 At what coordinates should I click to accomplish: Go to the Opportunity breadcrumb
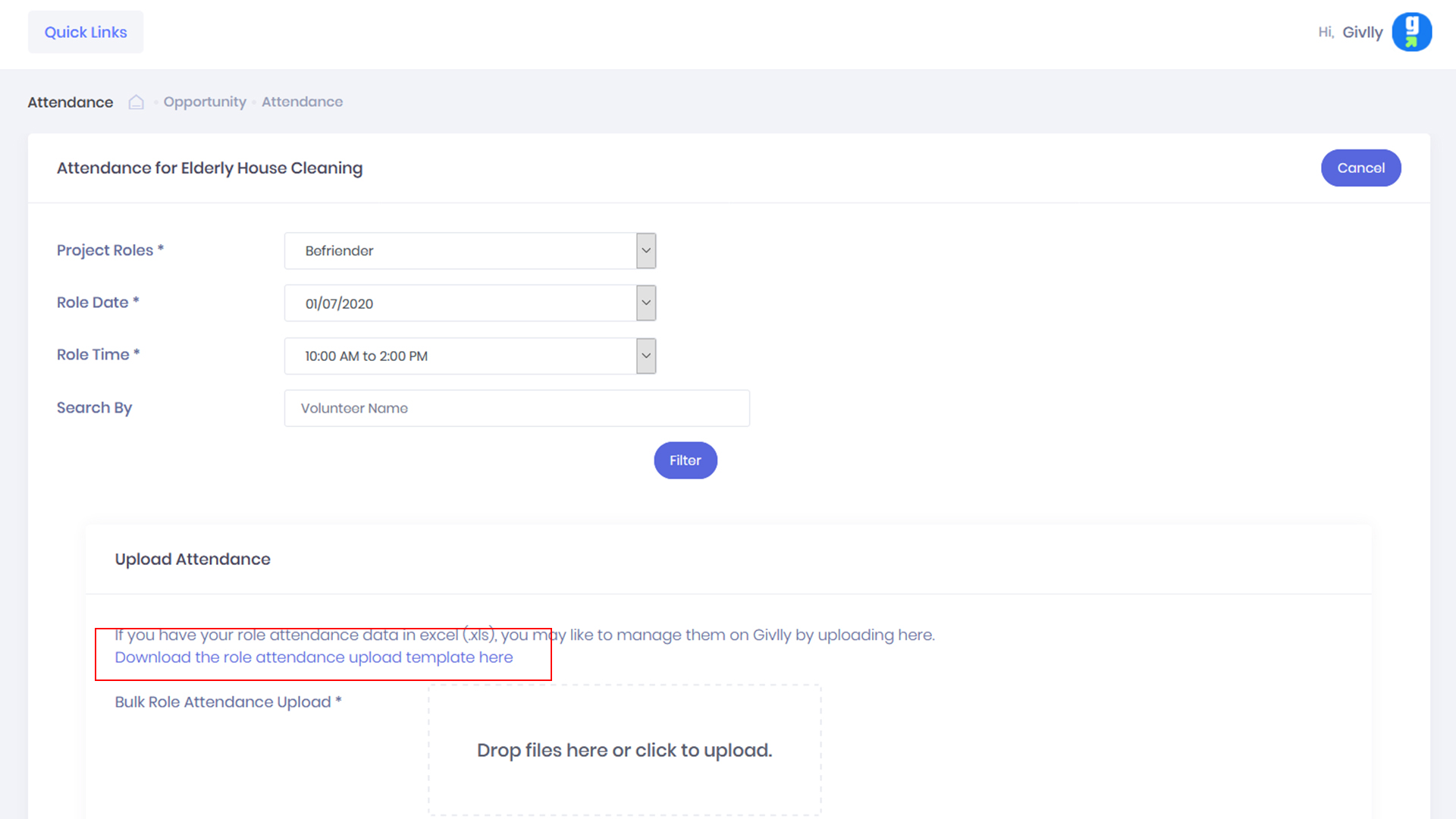(x=205, y=102)
